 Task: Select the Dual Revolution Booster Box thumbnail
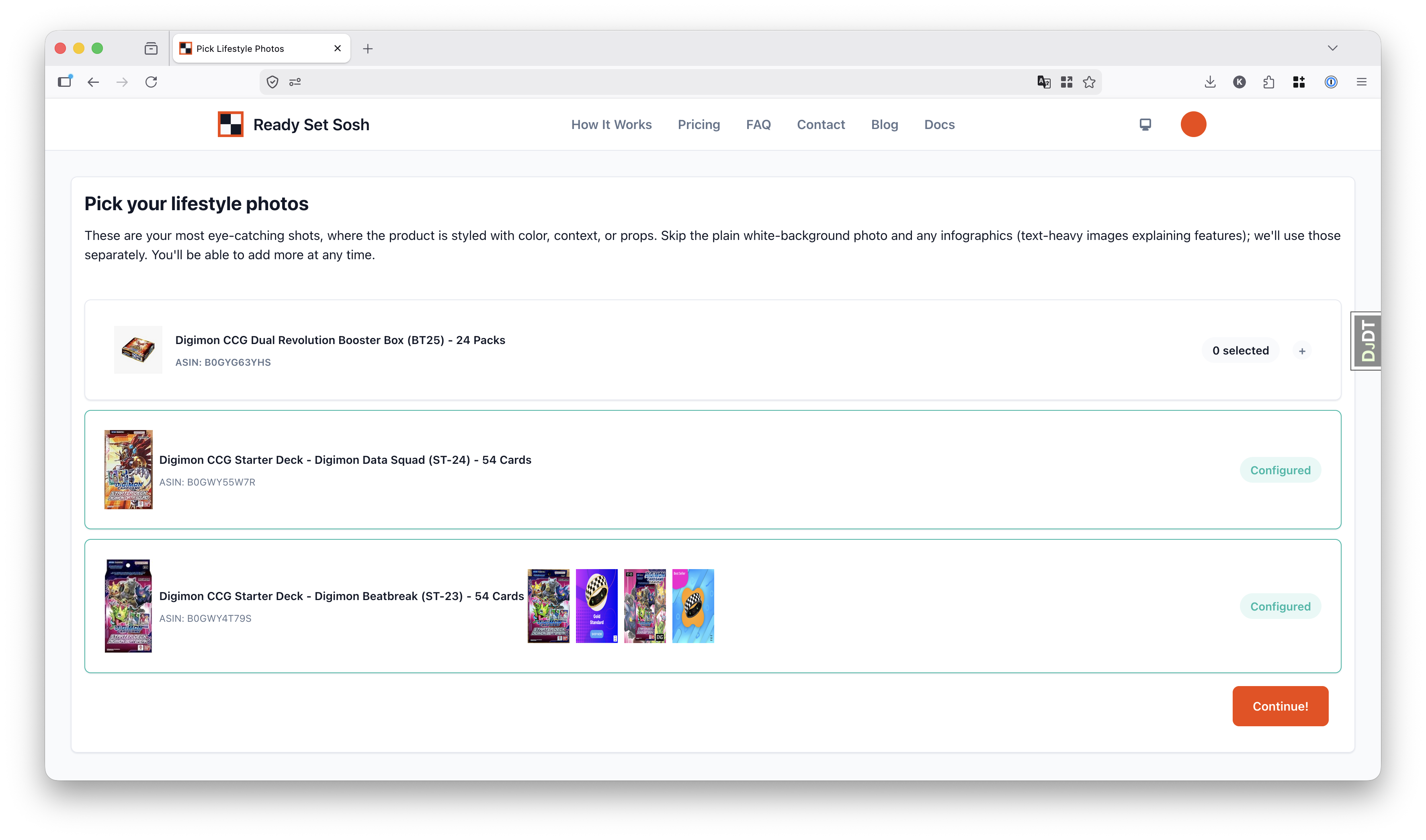pyautogui.click(x=138, y=350)
